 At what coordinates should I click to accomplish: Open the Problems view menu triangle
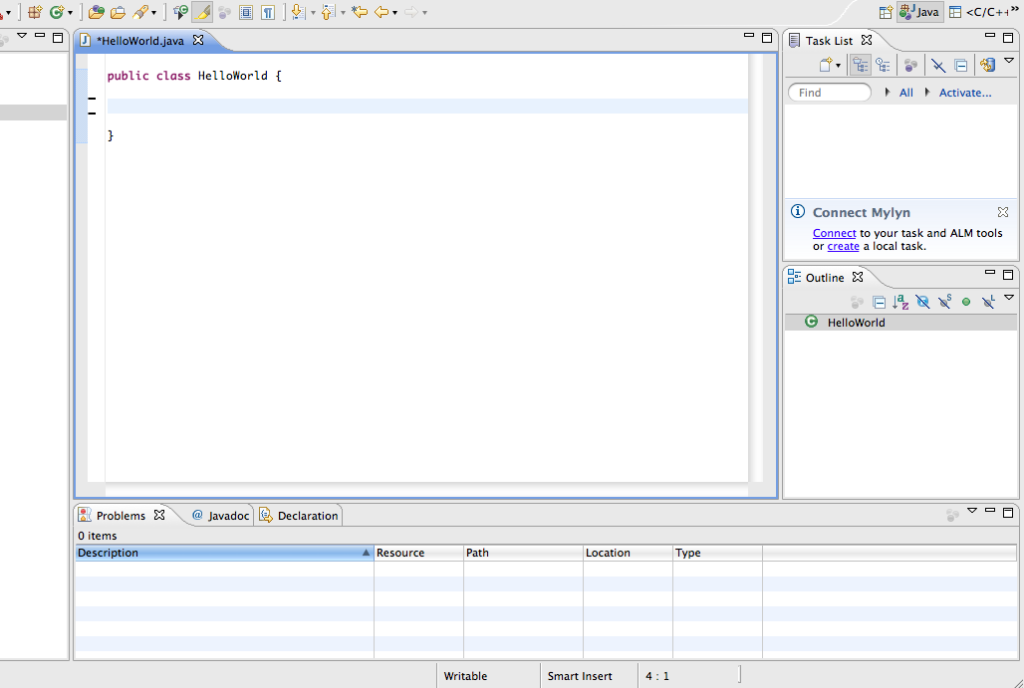click(x=972, y=511)
